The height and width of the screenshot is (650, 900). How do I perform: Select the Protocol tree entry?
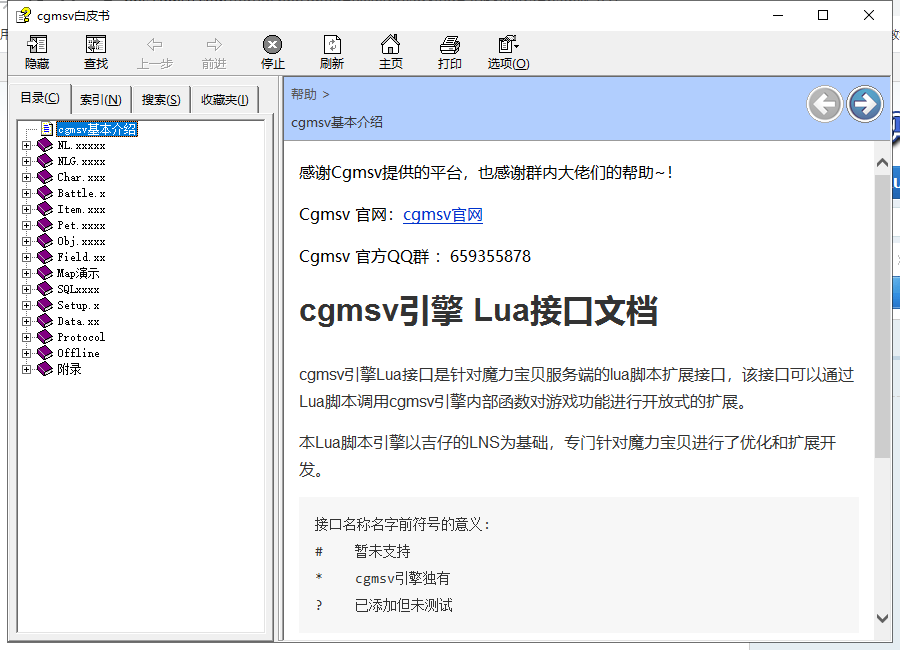81,337
